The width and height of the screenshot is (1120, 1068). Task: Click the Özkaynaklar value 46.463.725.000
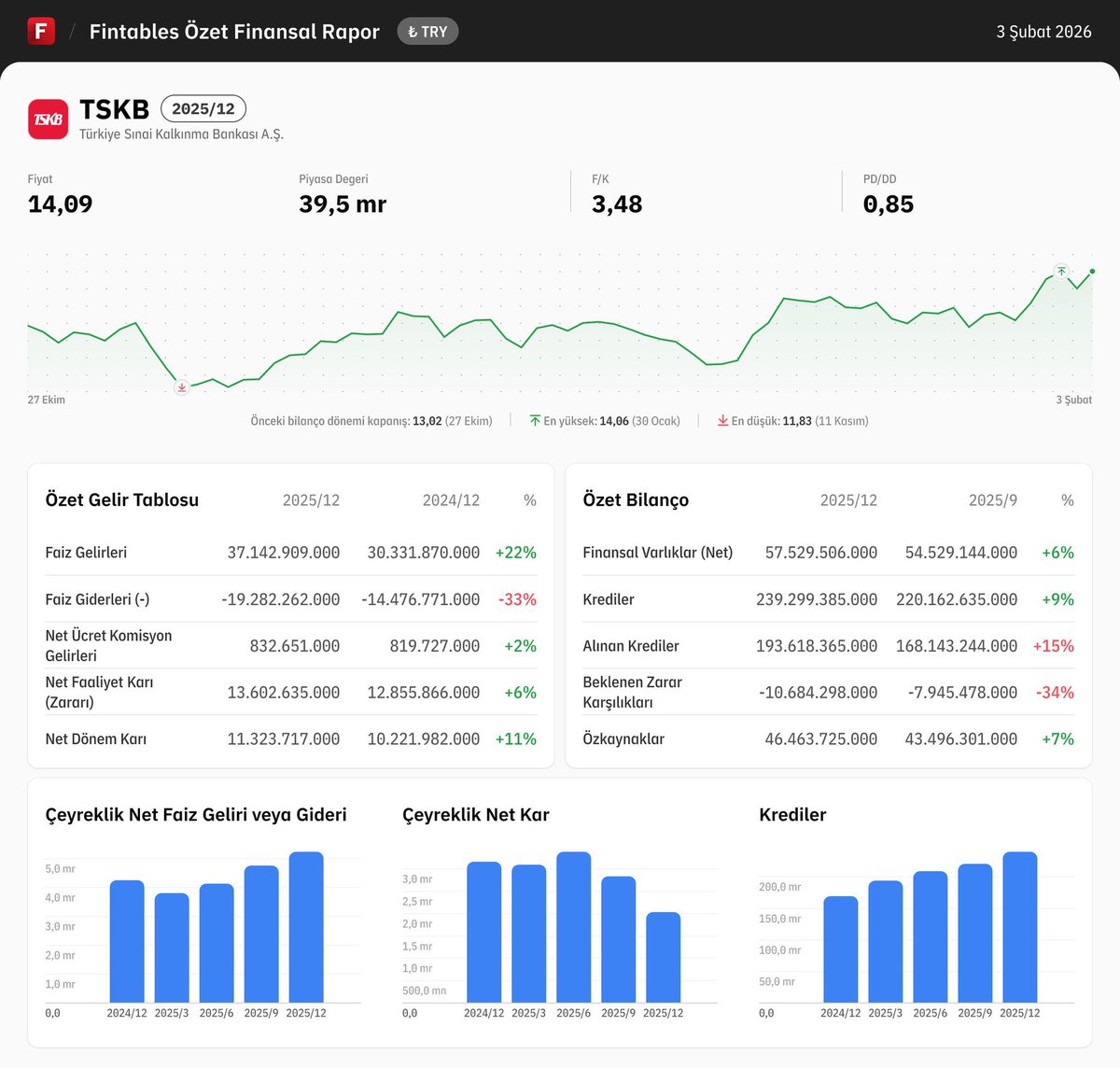(x=821, y=739)
